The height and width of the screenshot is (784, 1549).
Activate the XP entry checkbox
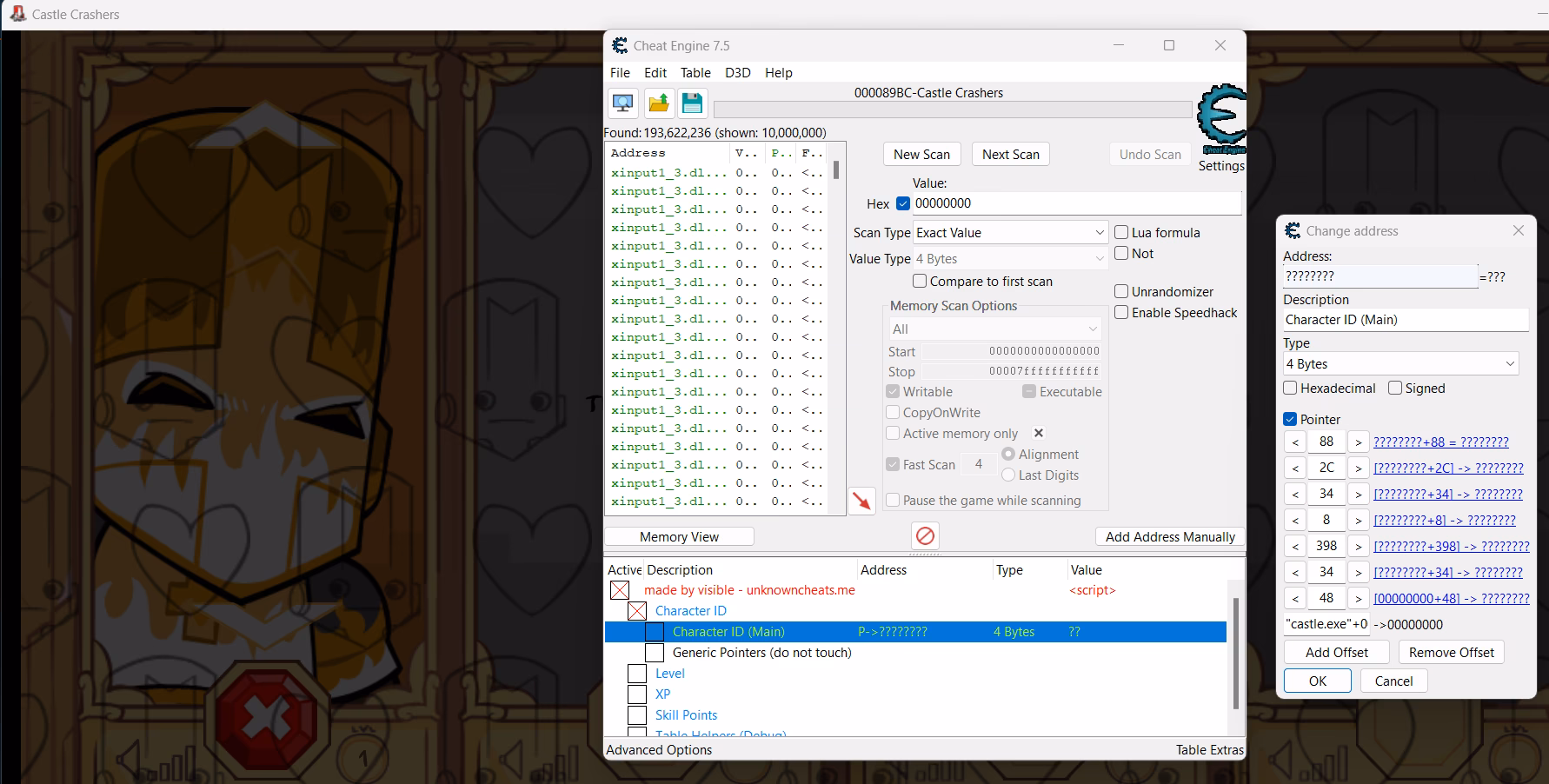(x=637, y=694)
